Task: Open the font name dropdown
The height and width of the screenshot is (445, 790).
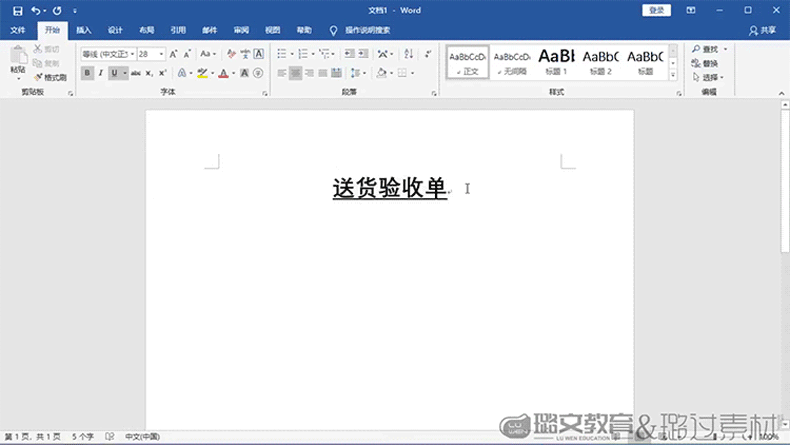Action: pos(133,54)
